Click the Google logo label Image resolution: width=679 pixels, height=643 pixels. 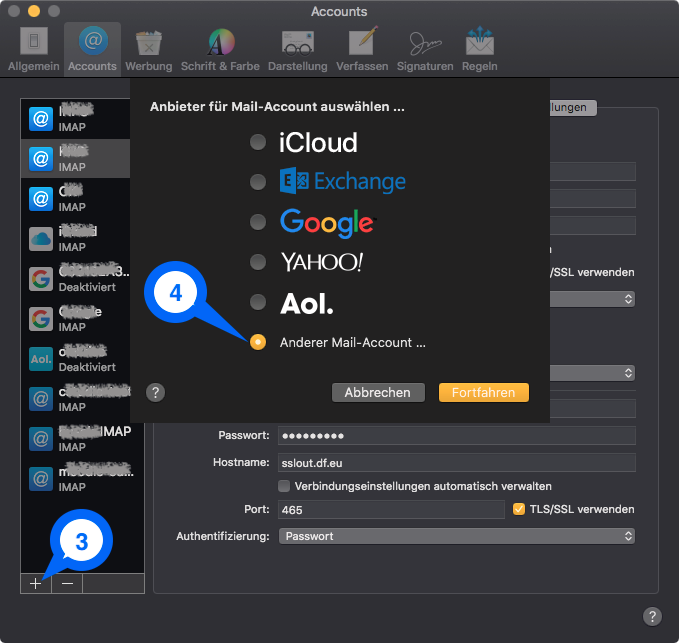coord(327,223)
